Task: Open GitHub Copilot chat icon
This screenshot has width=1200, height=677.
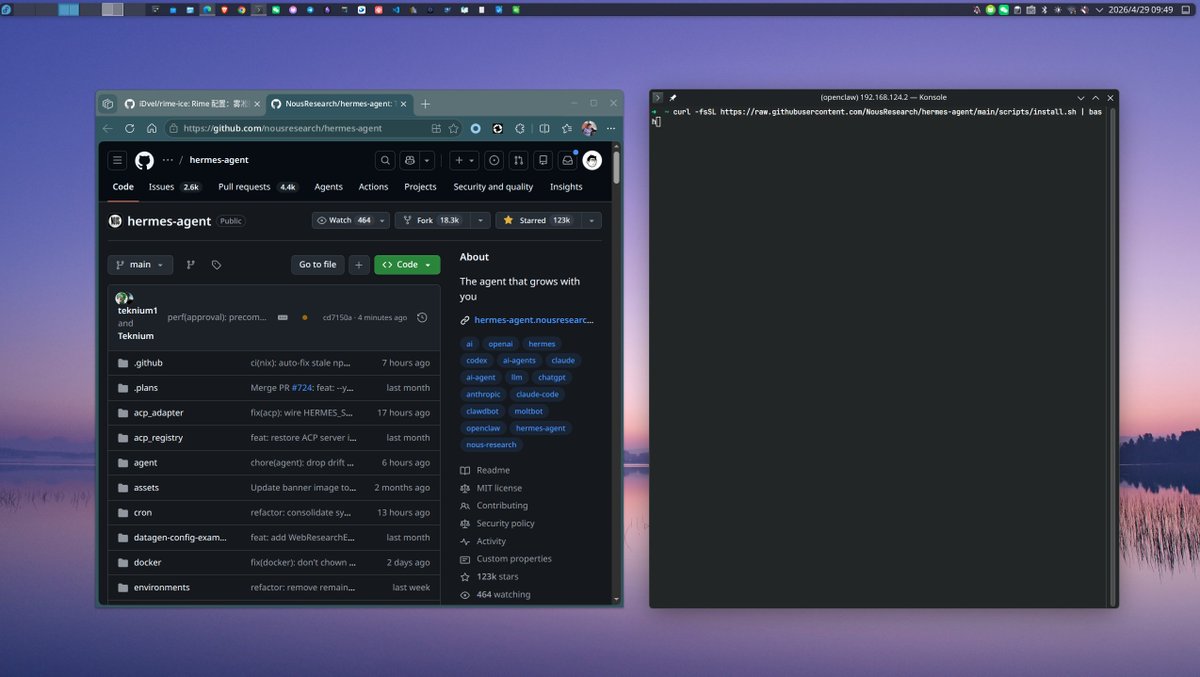Action: coord(408,160)
